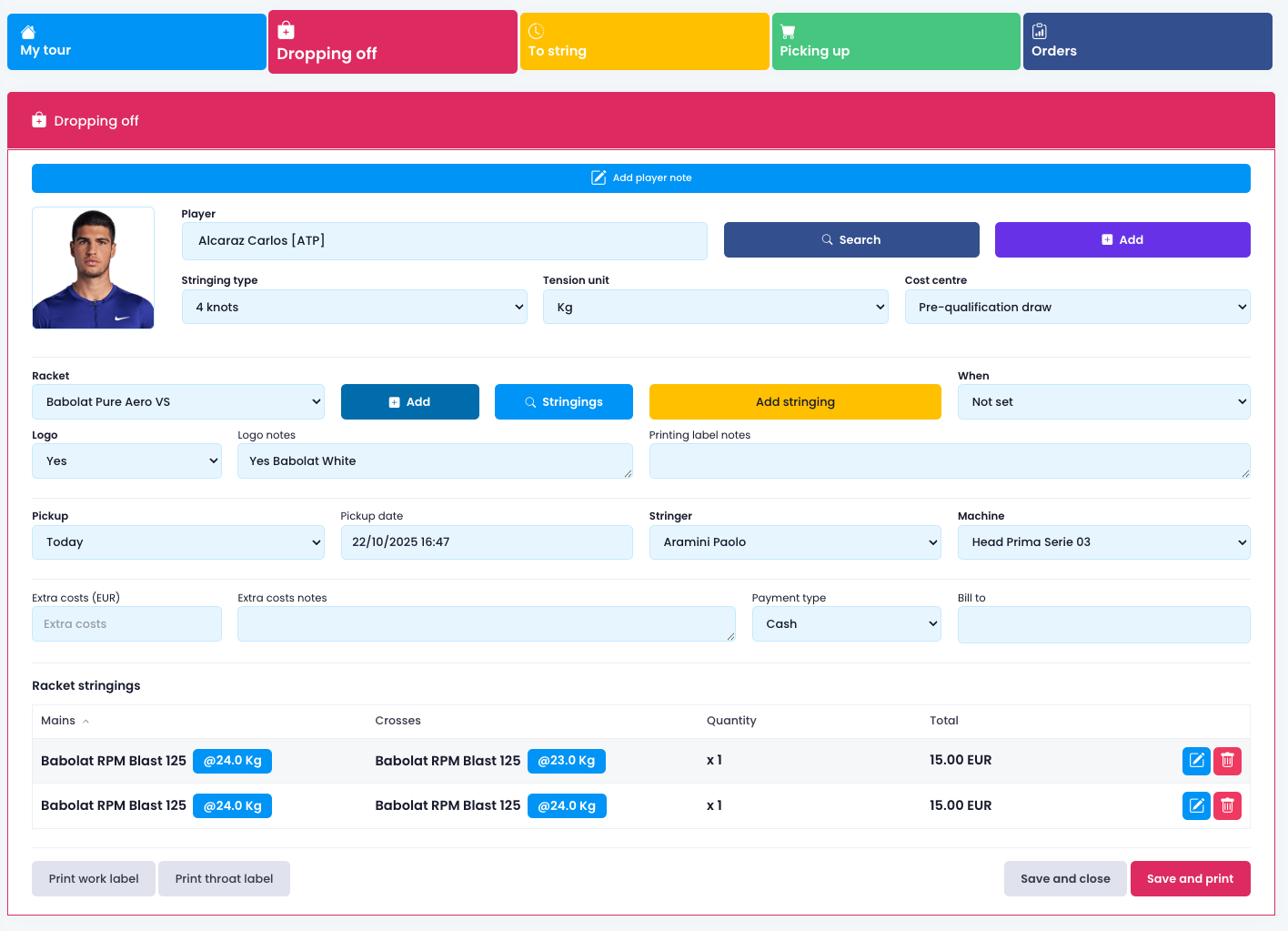Click the edit icon for first stringing row

1196,761
